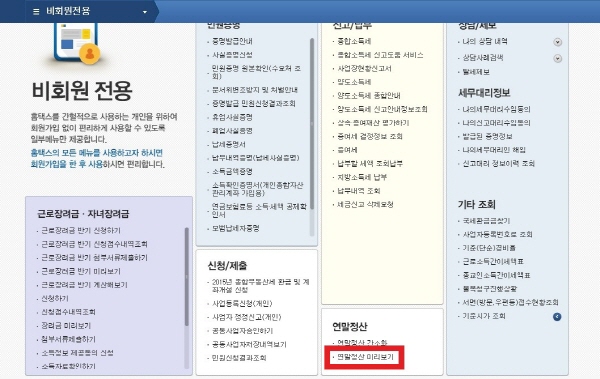Viewport: 600px width, 379px height.
Task: Open 사업등록신청(개인)
Action: [242, 304]
